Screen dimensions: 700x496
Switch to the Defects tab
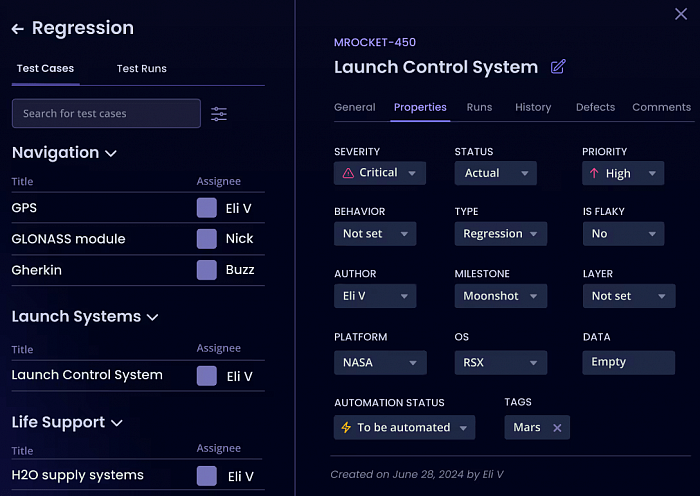coord(595,107)
